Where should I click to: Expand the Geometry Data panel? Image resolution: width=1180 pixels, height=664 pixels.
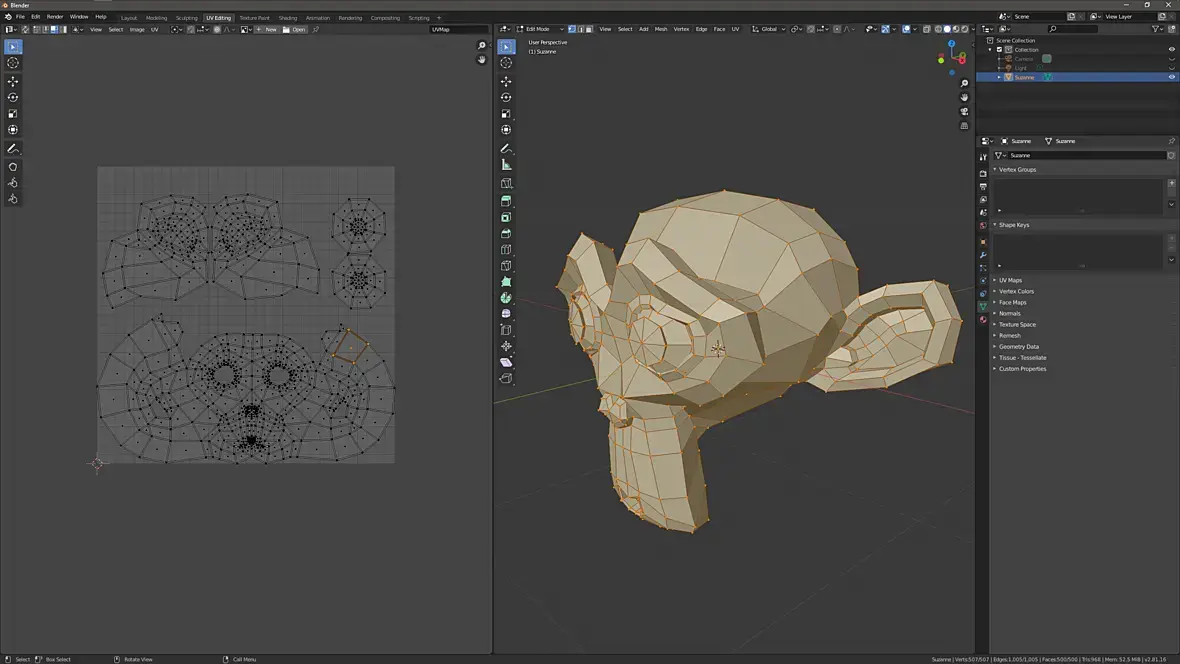[1018, 346]
